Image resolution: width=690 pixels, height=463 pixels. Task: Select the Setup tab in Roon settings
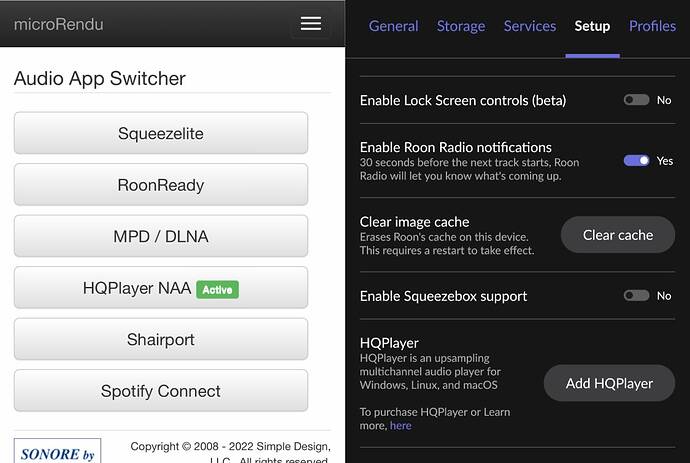click(592, 26)
